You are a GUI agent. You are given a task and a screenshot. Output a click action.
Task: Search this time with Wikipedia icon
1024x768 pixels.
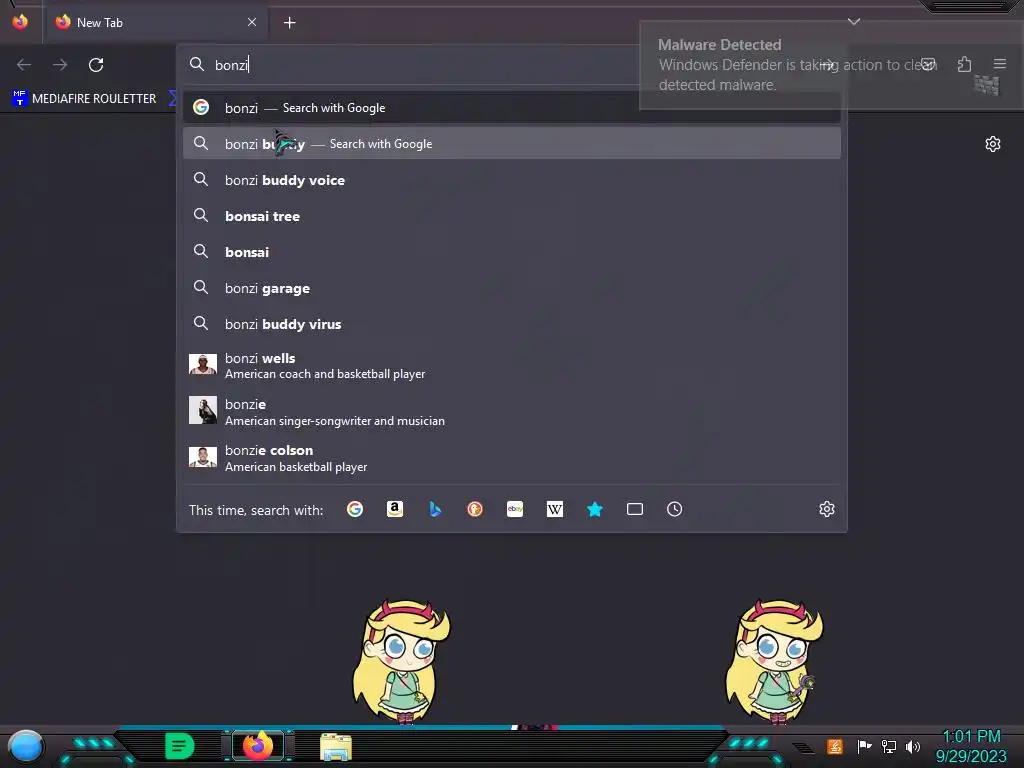tap(554, 509)
